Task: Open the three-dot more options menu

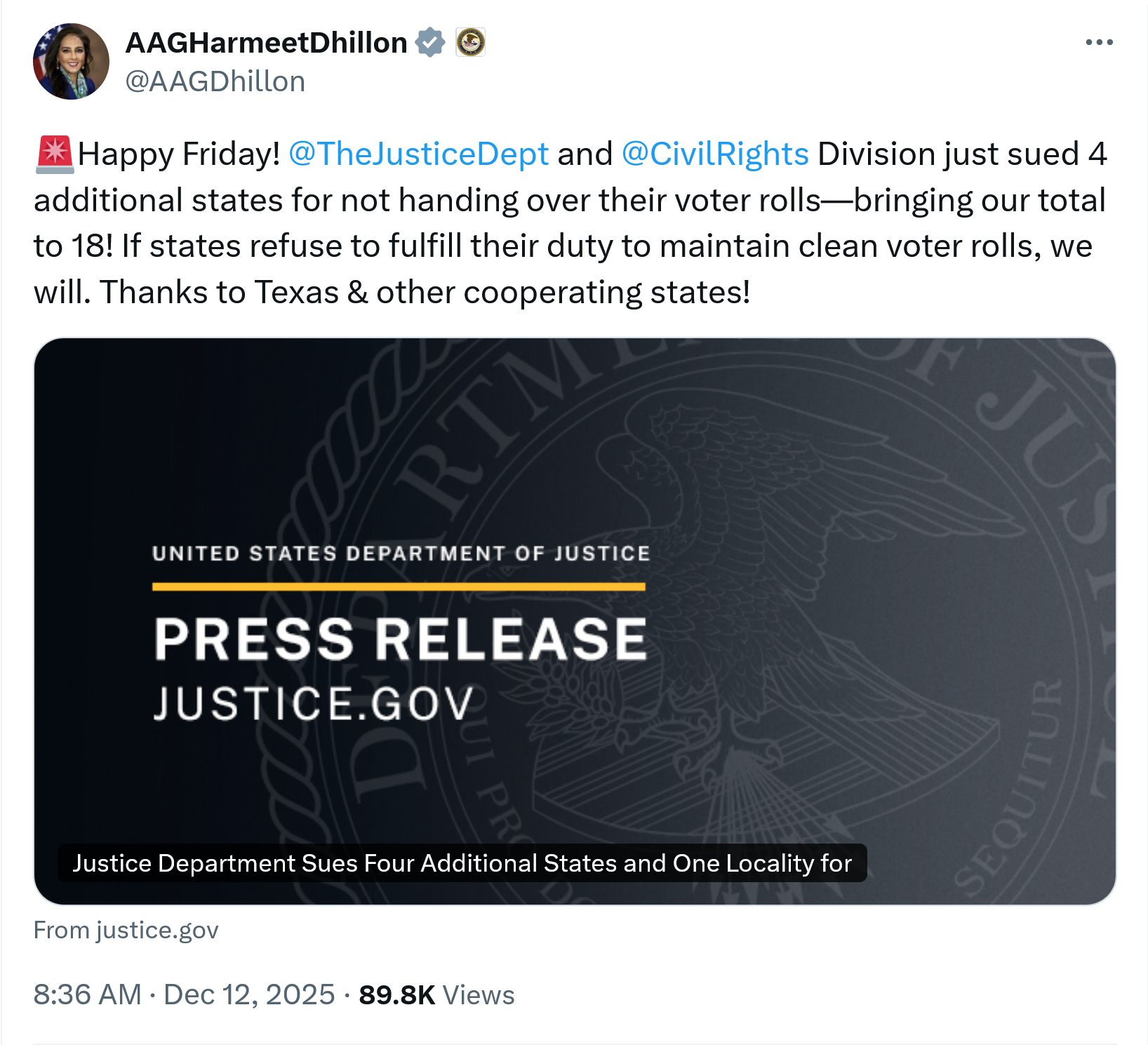Action: pyautogui.click(x=1098, y=43)
